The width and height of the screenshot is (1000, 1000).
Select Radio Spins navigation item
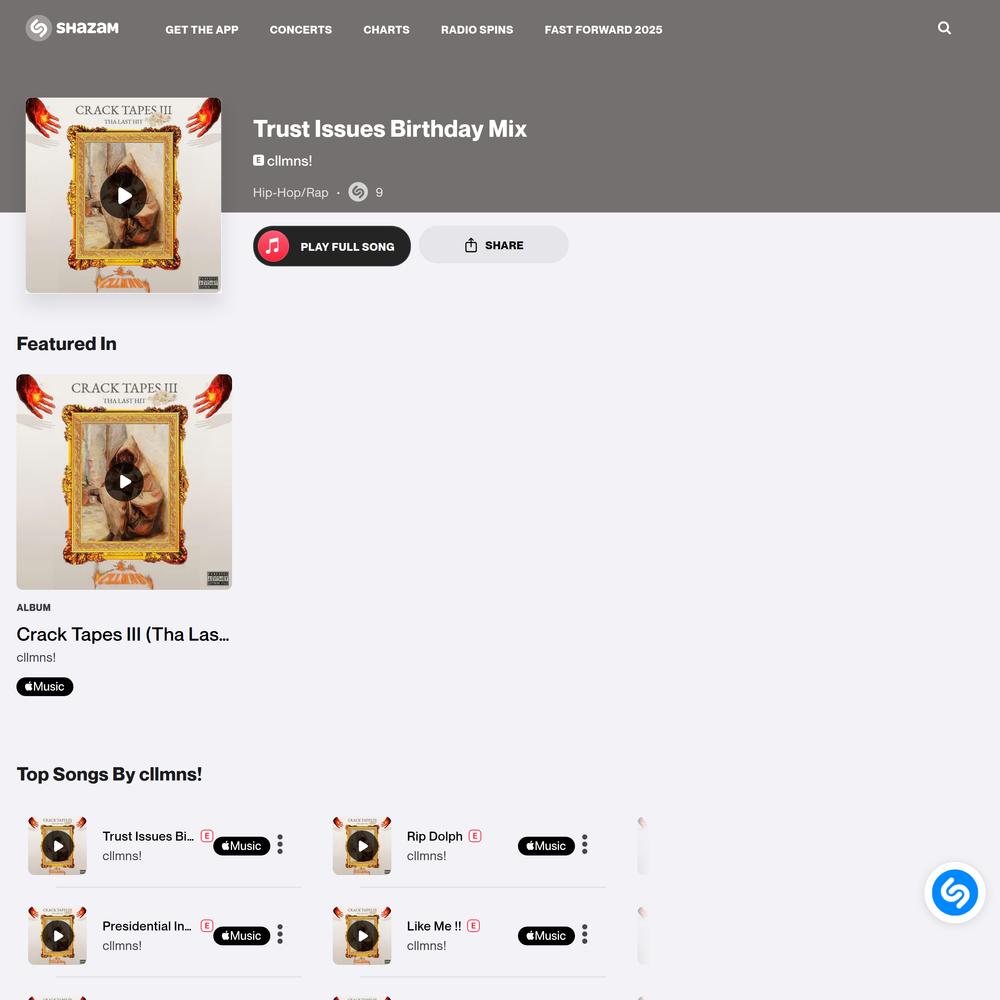tap(477, 29)
